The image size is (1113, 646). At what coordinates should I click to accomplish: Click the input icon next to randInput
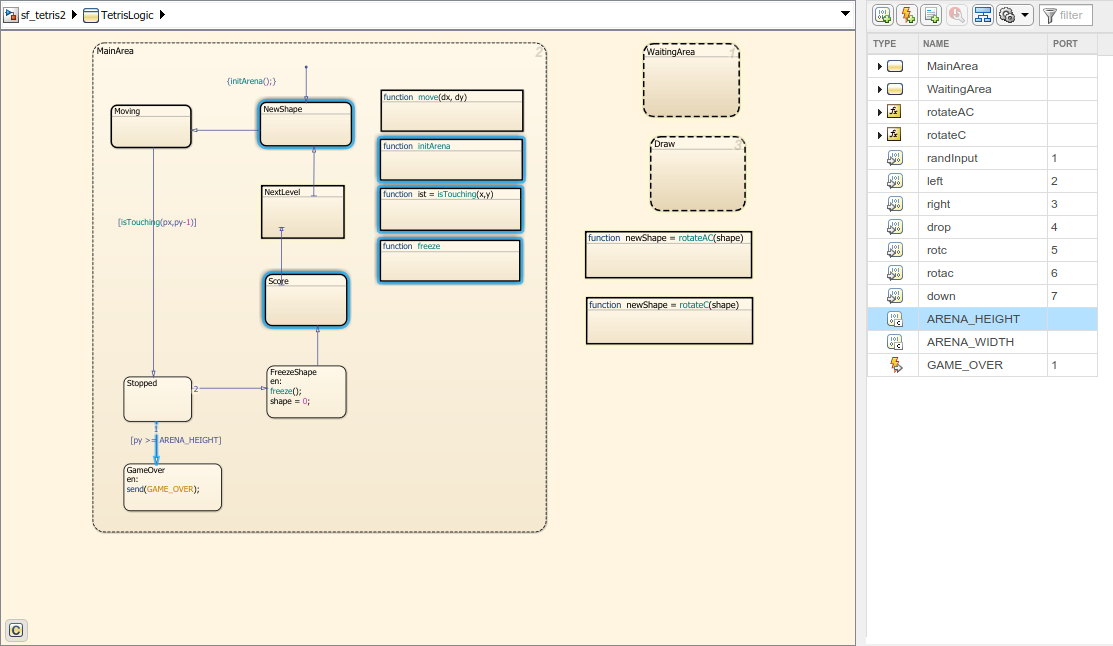pyautogui.click(x=892, y=158)
